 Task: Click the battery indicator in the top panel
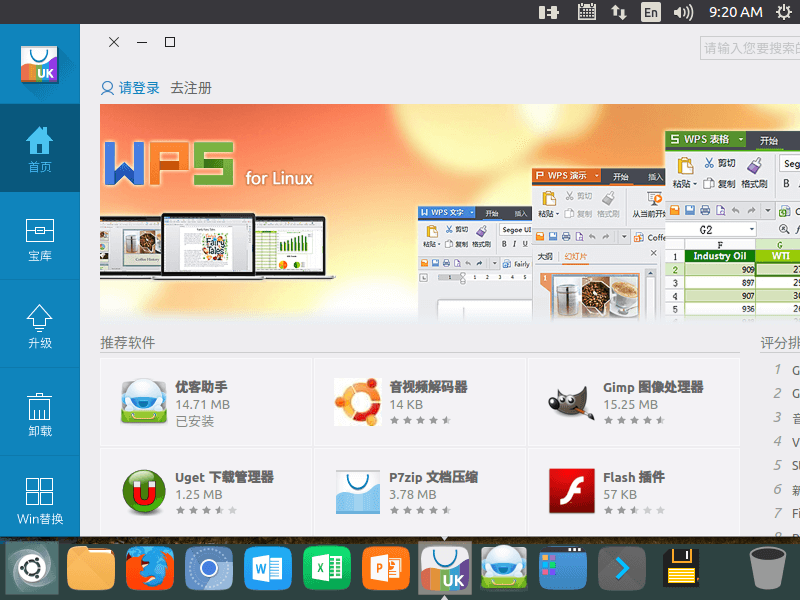[548, 12]
